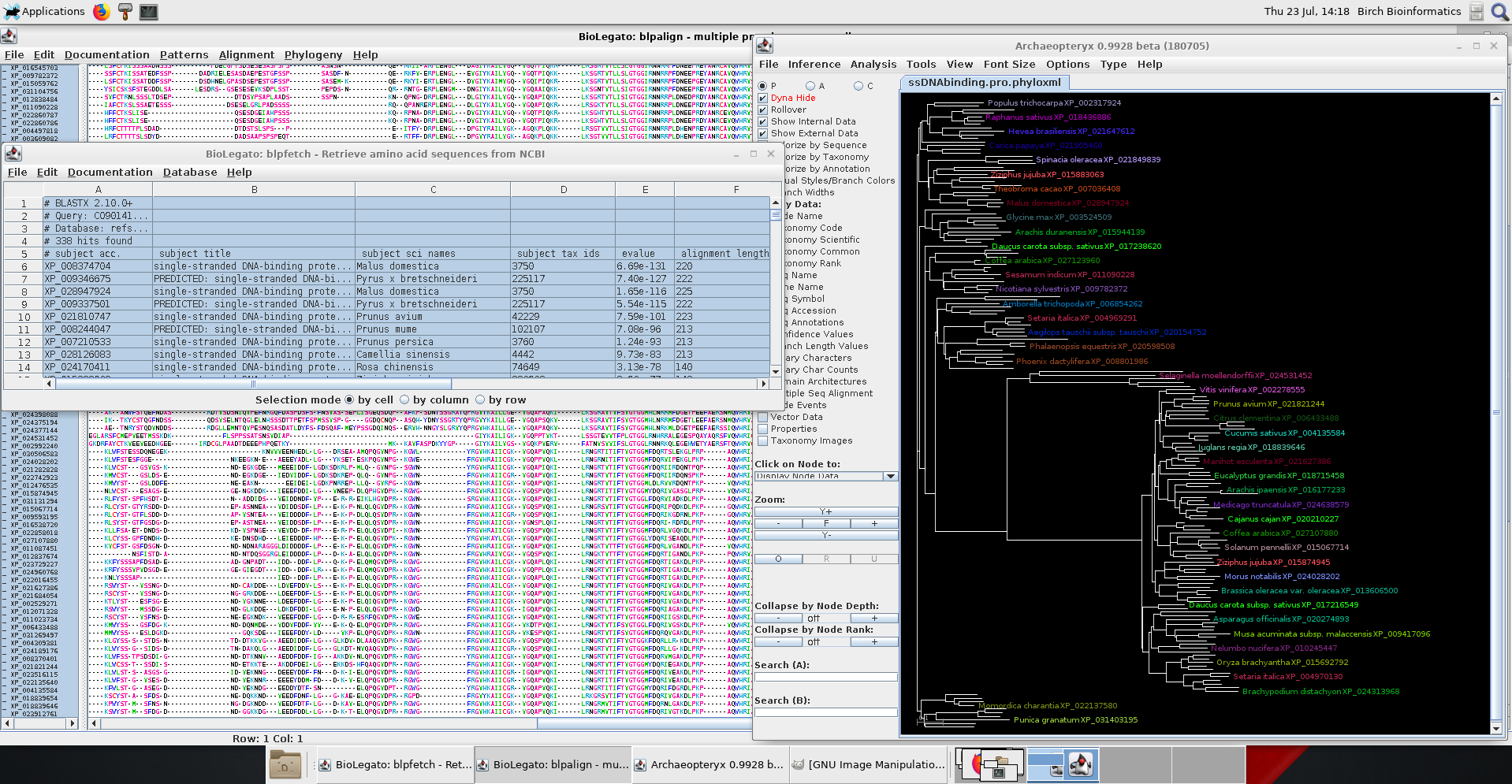Click the blpfetch window title icon
This screenshot has width=1512, height=784.
pos(13,154)
